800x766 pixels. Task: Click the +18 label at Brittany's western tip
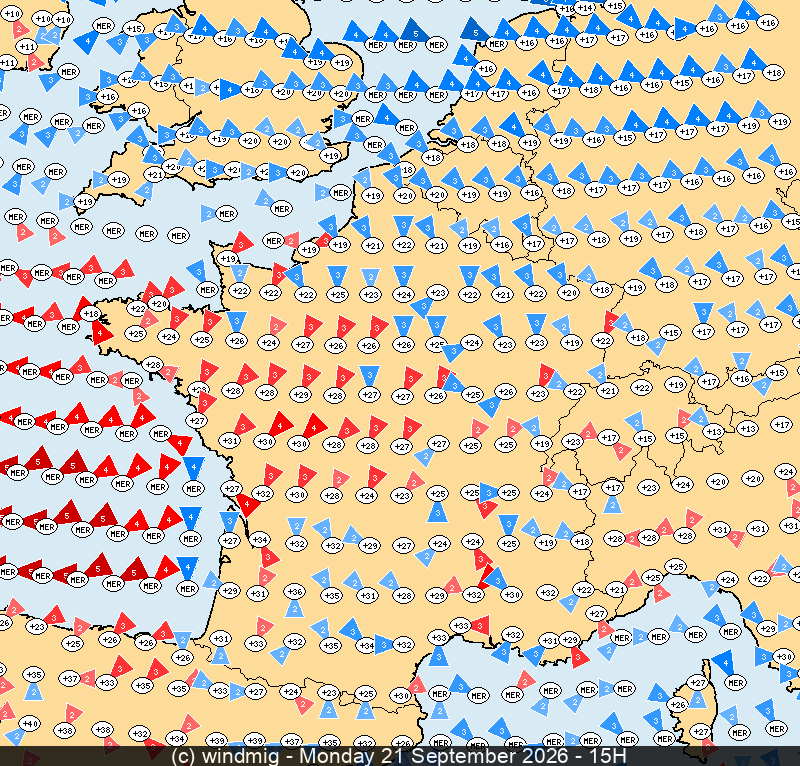pos(91,313)
